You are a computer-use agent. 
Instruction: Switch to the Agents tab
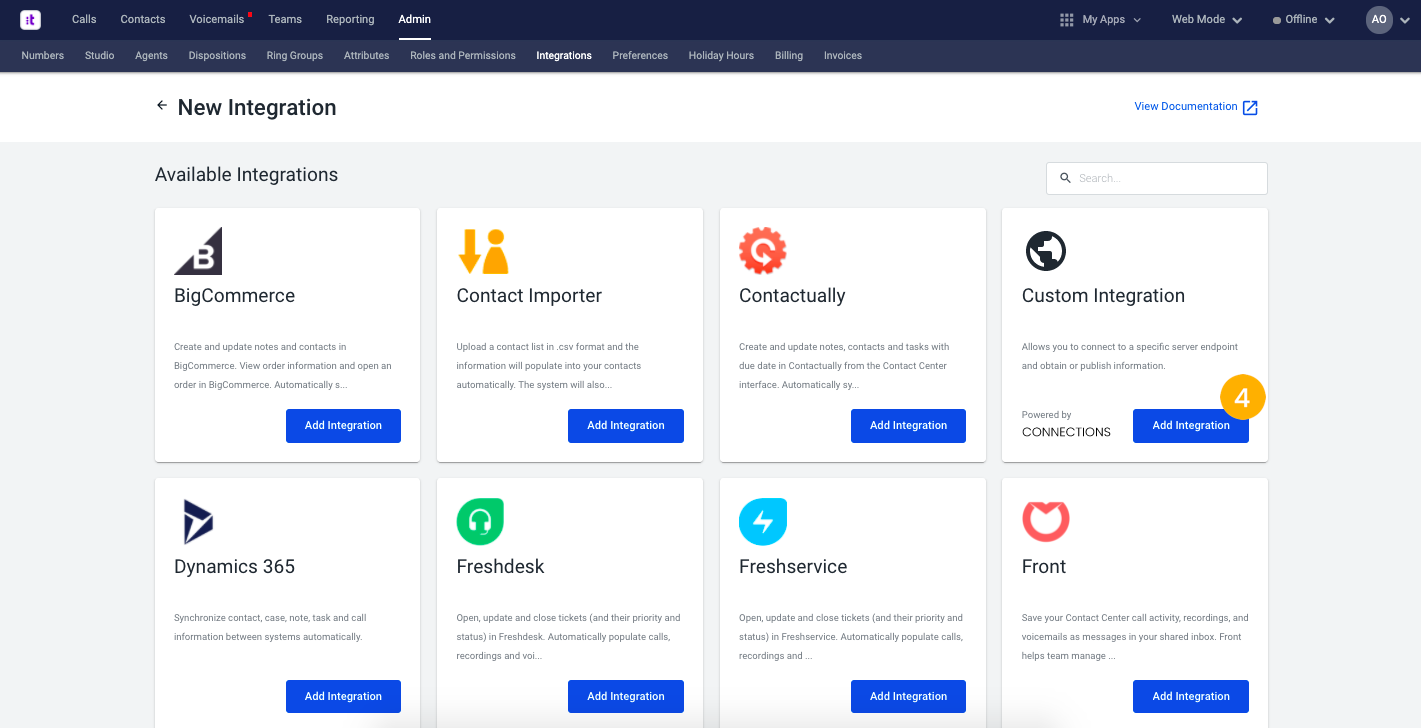[151, 55]
